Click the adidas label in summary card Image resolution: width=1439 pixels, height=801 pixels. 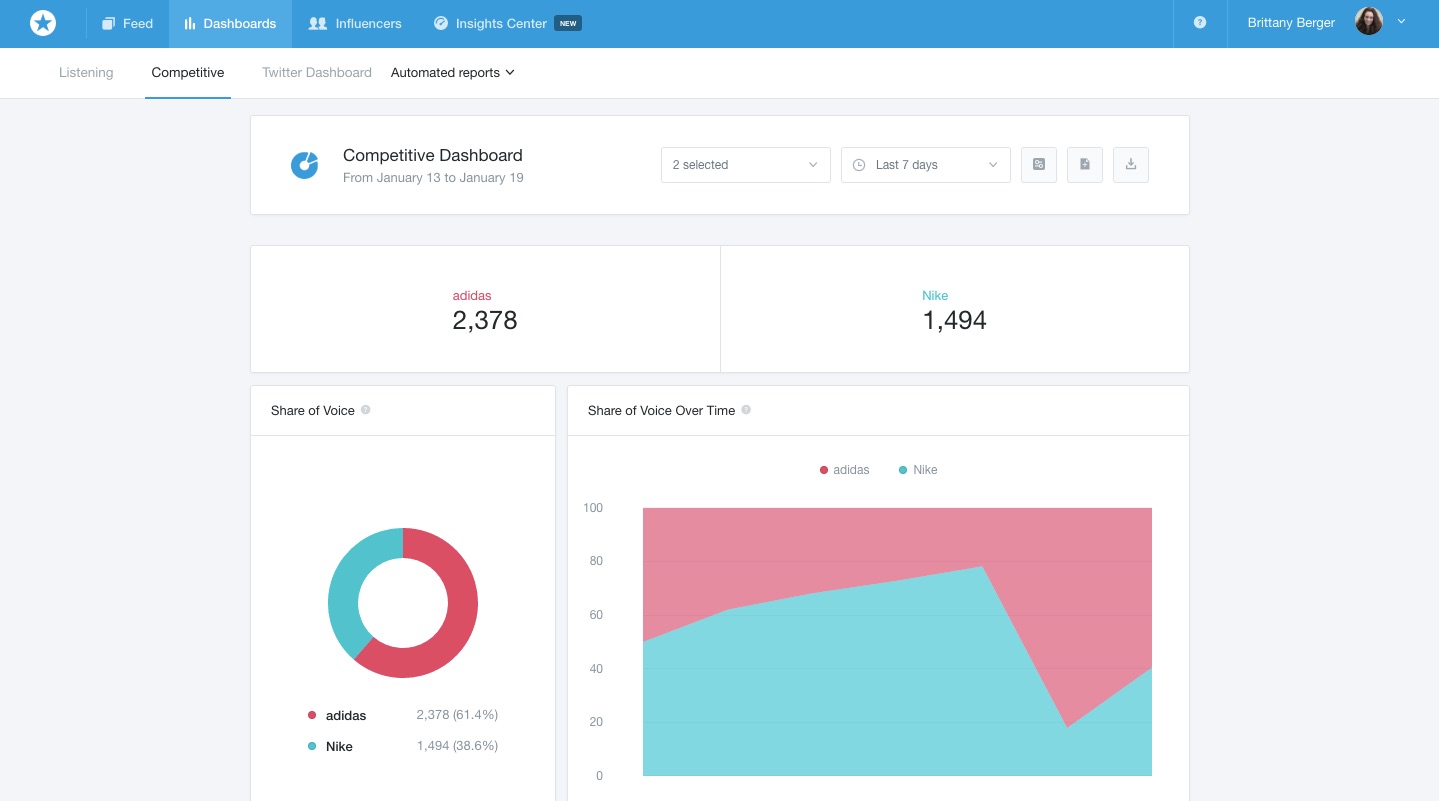click(x=472, y=295)
